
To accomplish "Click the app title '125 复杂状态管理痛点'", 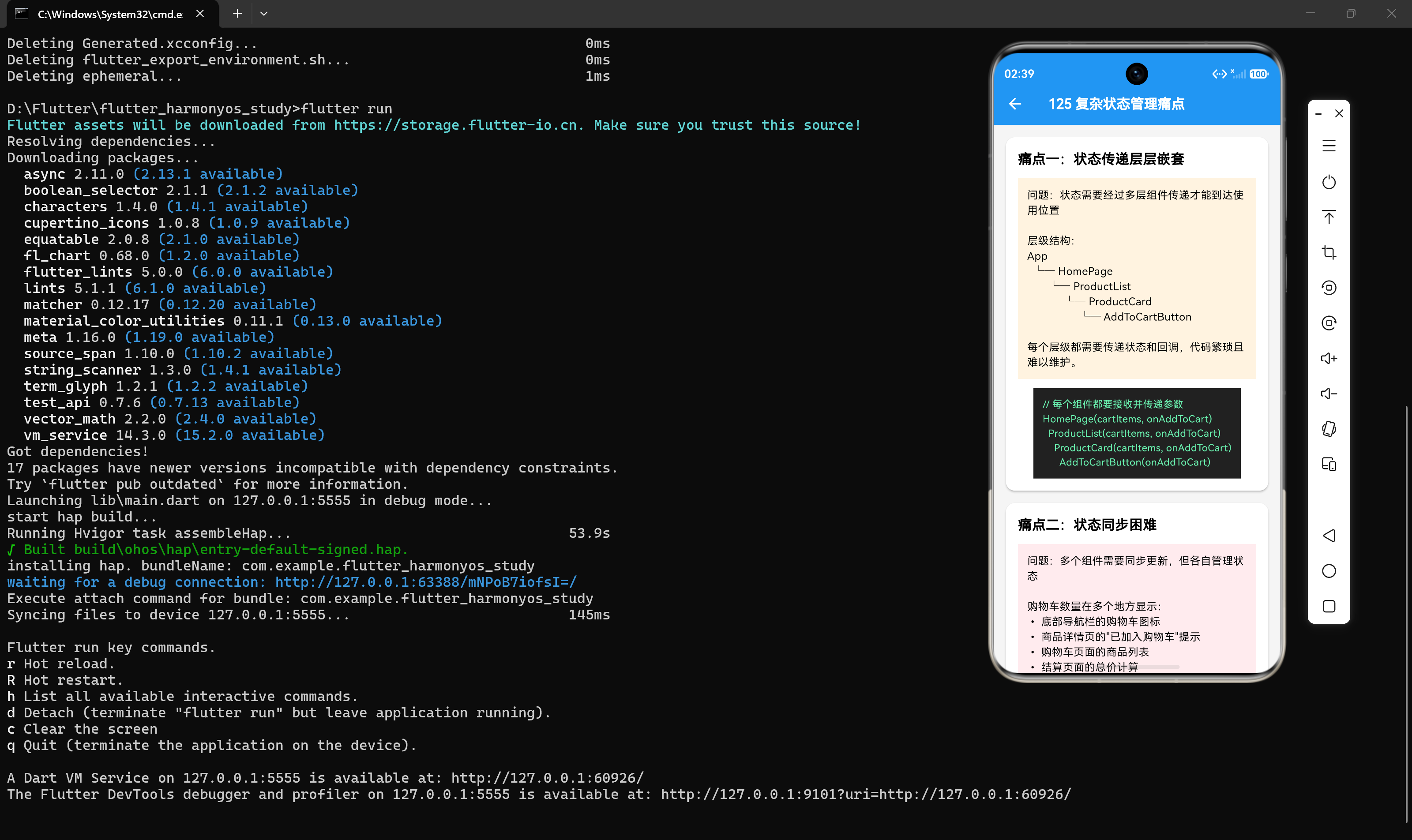I will tap(1116, 104).
